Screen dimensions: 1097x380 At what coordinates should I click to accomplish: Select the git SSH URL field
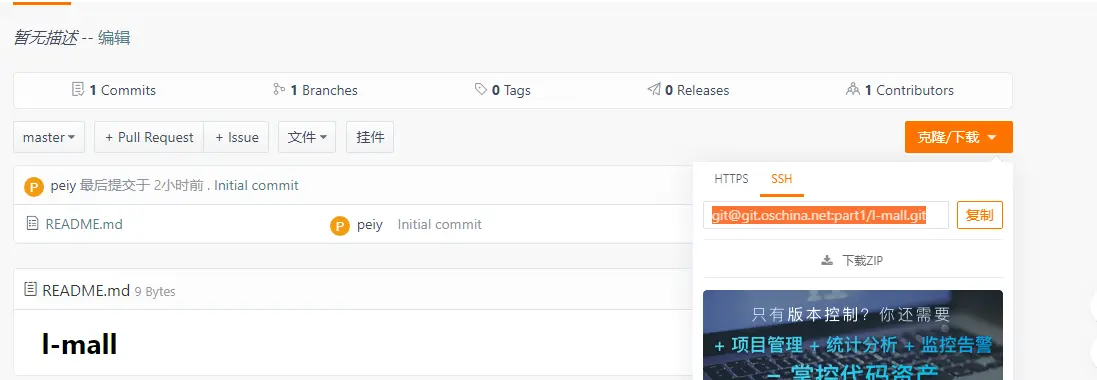826,216
